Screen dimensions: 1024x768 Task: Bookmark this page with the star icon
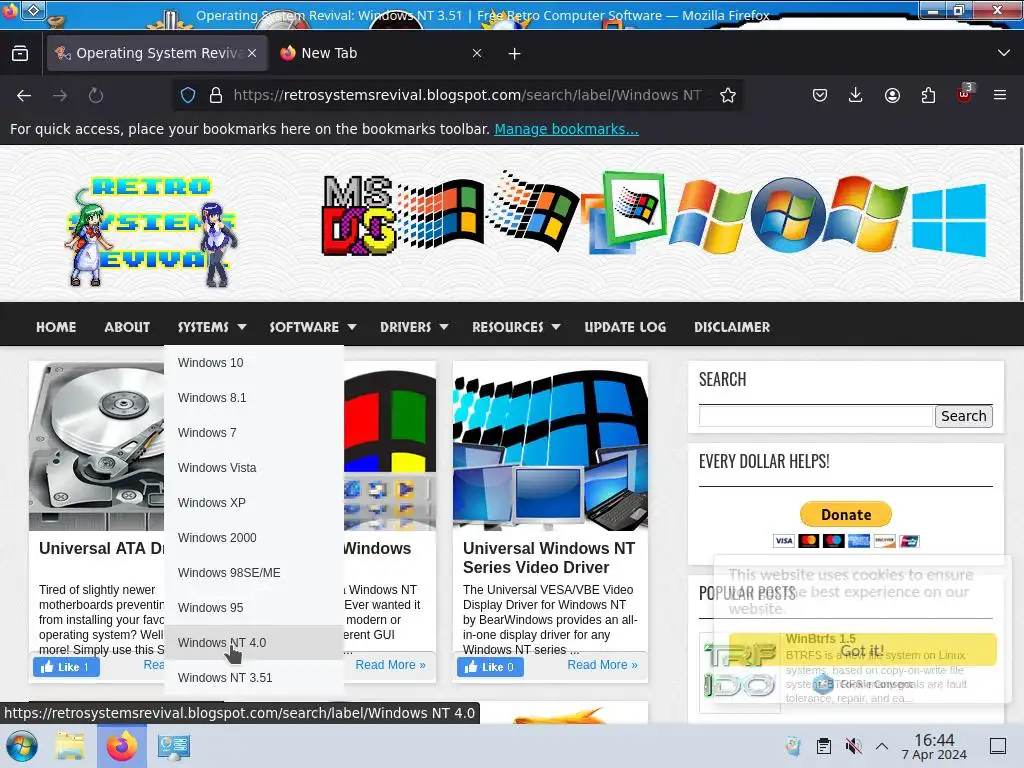pyautogui.click(x=728, y=95)
